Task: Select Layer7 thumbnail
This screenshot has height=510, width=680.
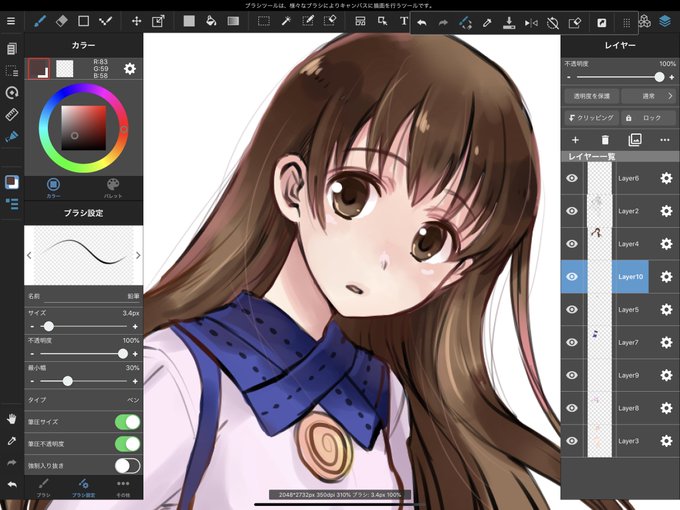Action: tap(599, 342)
